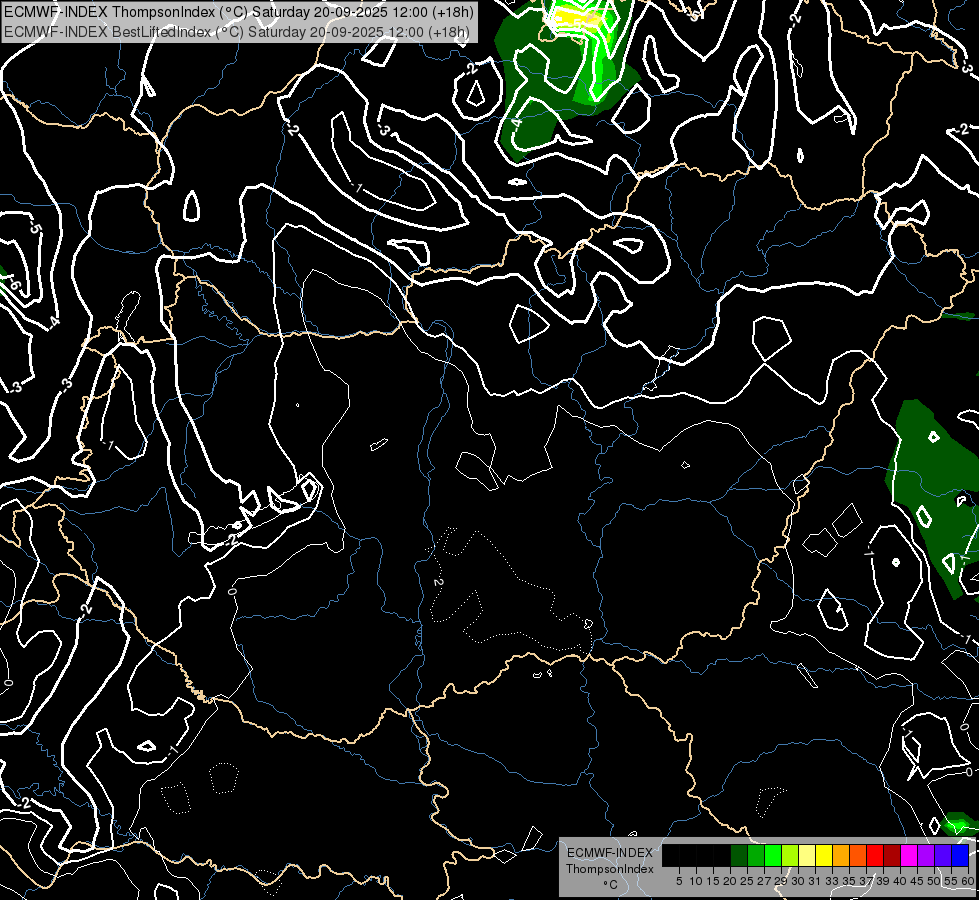
Task: Click the ThompsonIndex title line at top
Action: point(238,13)
